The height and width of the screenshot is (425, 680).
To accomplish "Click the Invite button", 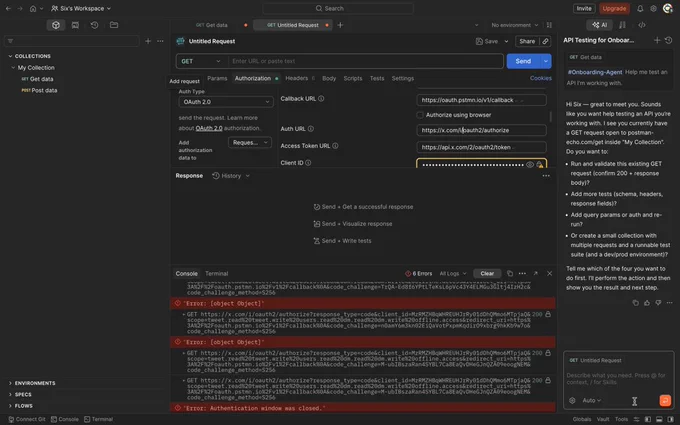I will click(584, 8).
